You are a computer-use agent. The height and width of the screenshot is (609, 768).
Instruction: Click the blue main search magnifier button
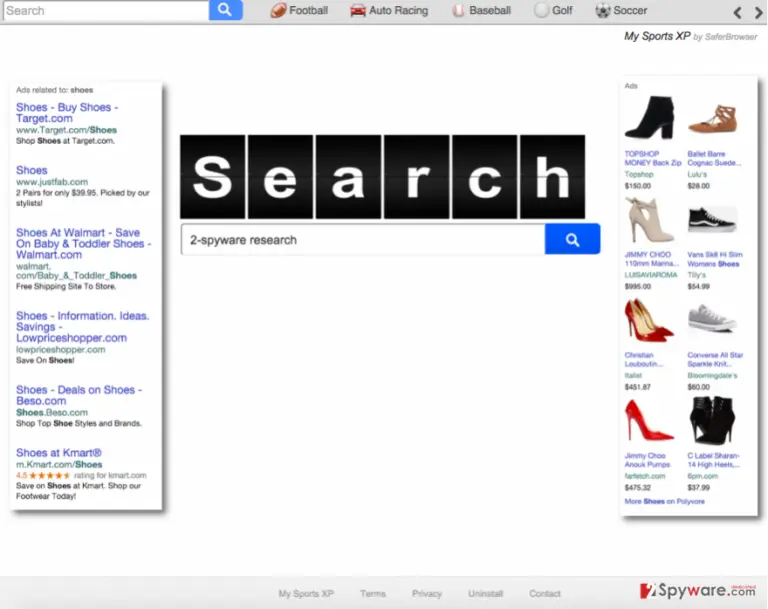pyautogui.click(x=572, y=239)
